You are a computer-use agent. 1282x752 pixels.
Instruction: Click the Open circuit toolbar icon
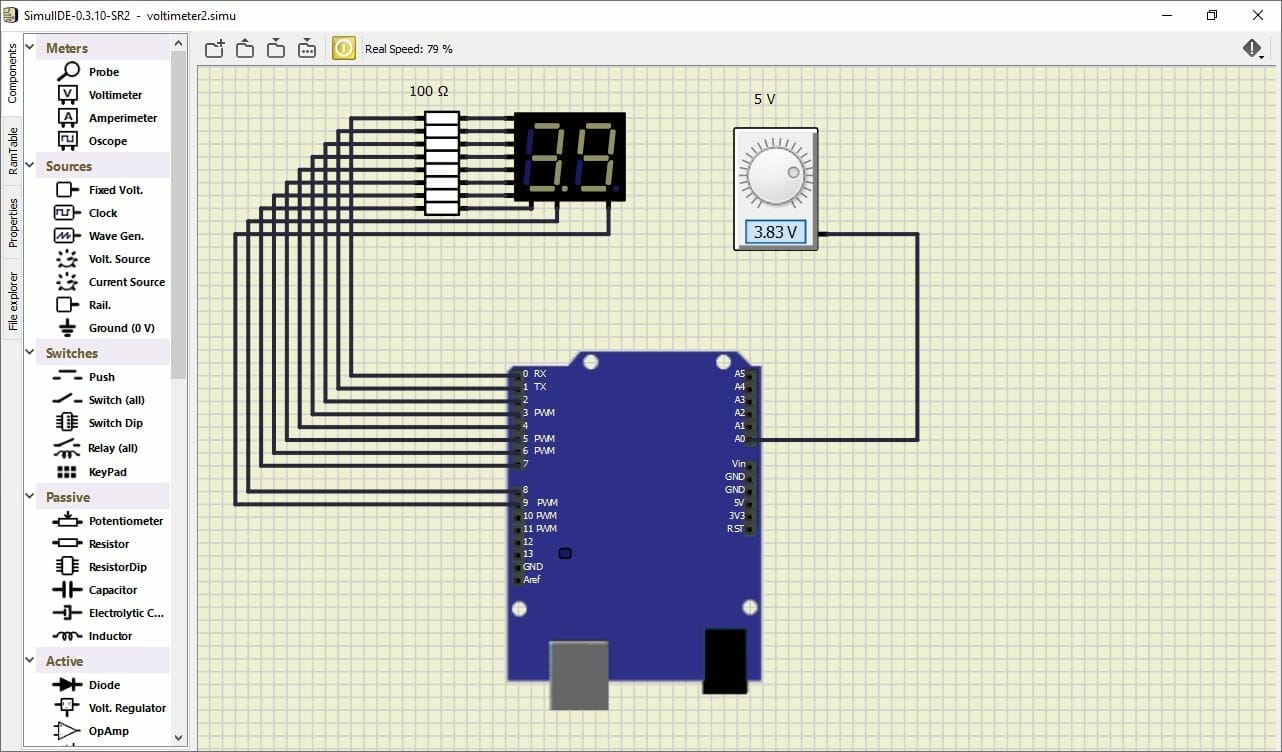click(245, 49)
